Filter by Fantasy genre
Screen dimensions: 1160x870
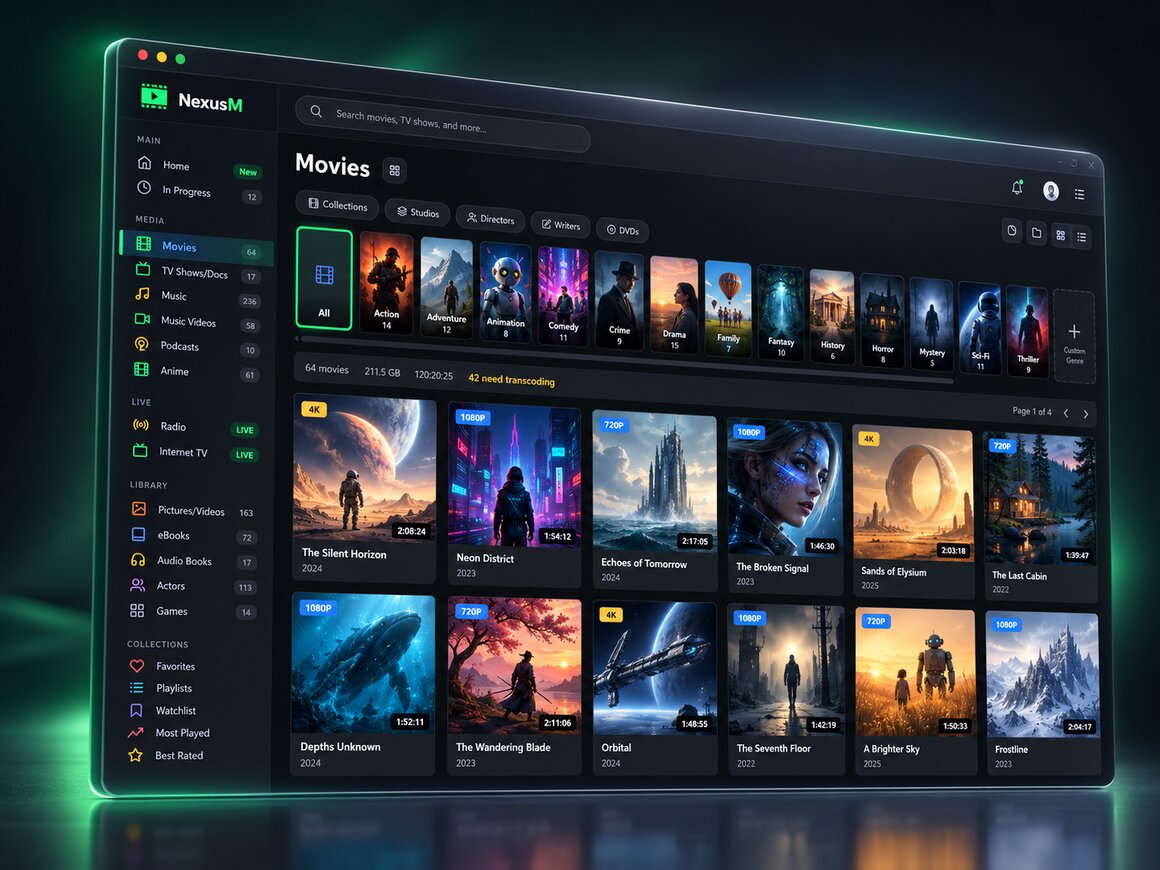point(781,314)
